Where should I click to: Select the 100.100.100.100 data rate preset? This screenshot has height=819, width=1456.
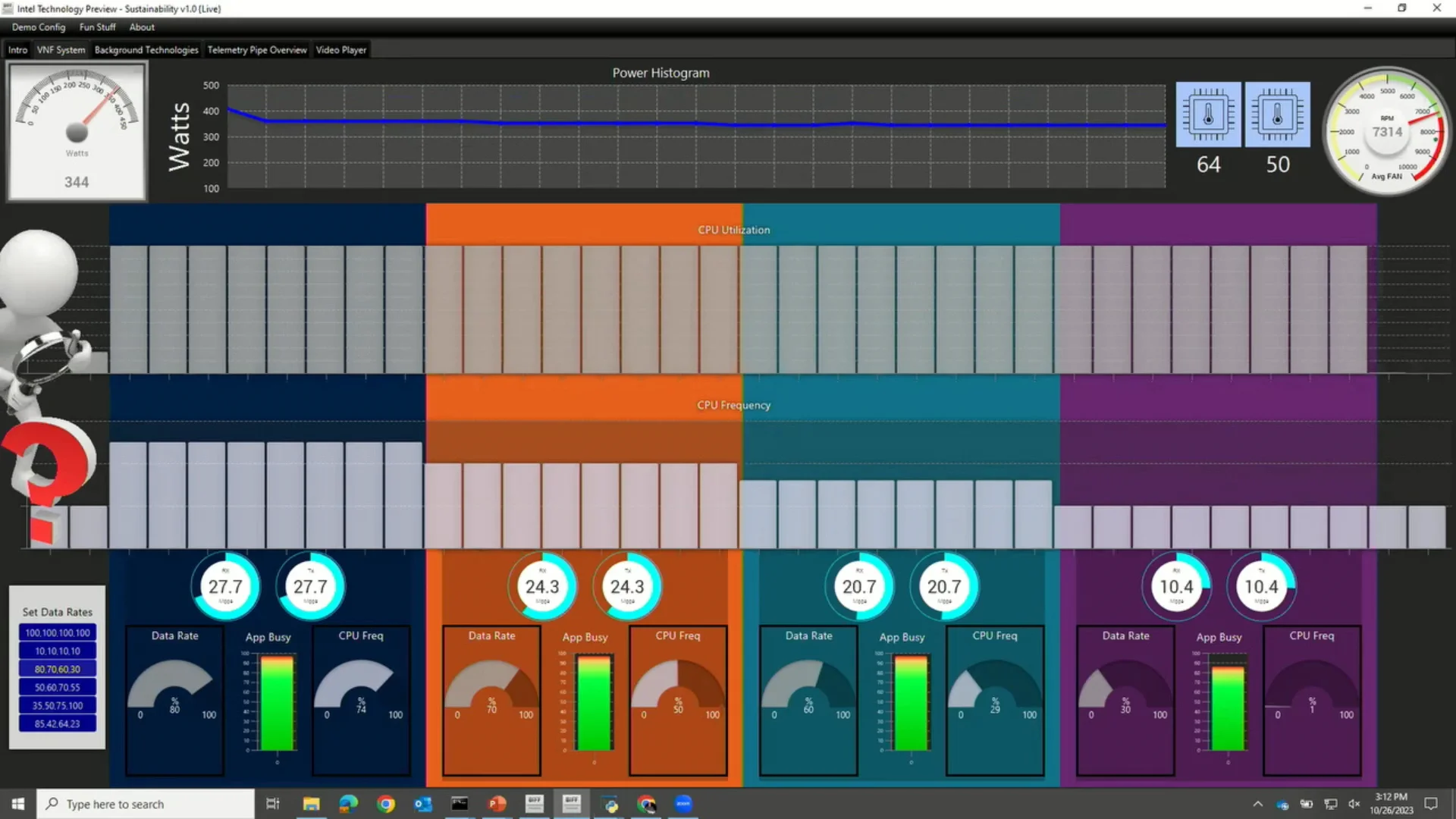pyautogui.click(x=58, y=632)
